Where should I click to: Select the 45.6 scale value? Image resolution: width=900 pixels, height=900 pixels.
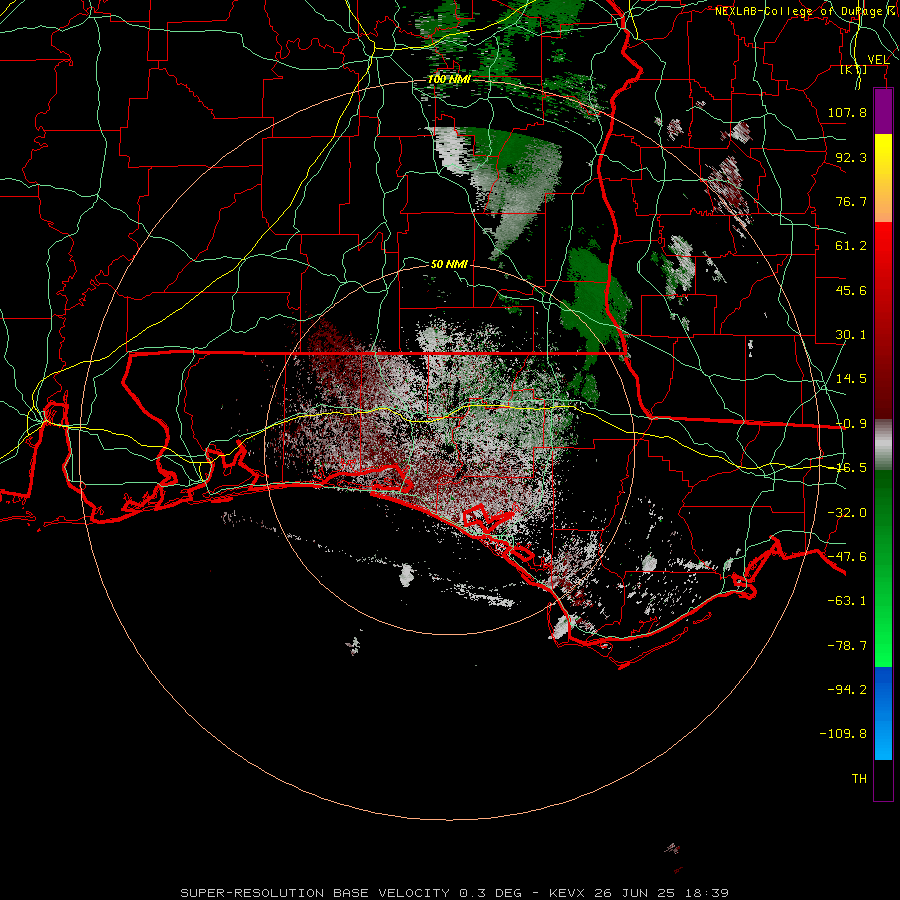(x=851, y=290)
